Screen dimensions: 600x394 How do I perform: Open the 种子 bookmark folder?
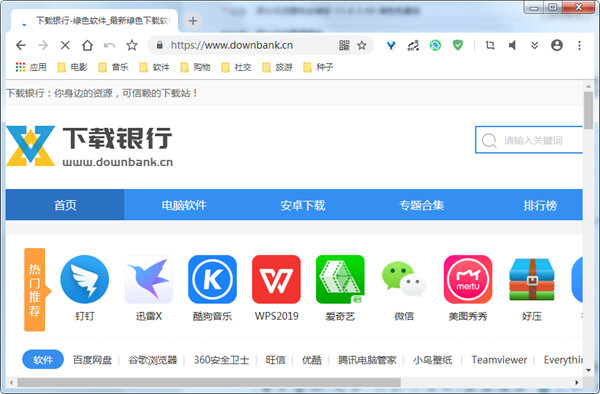point(318,67)
